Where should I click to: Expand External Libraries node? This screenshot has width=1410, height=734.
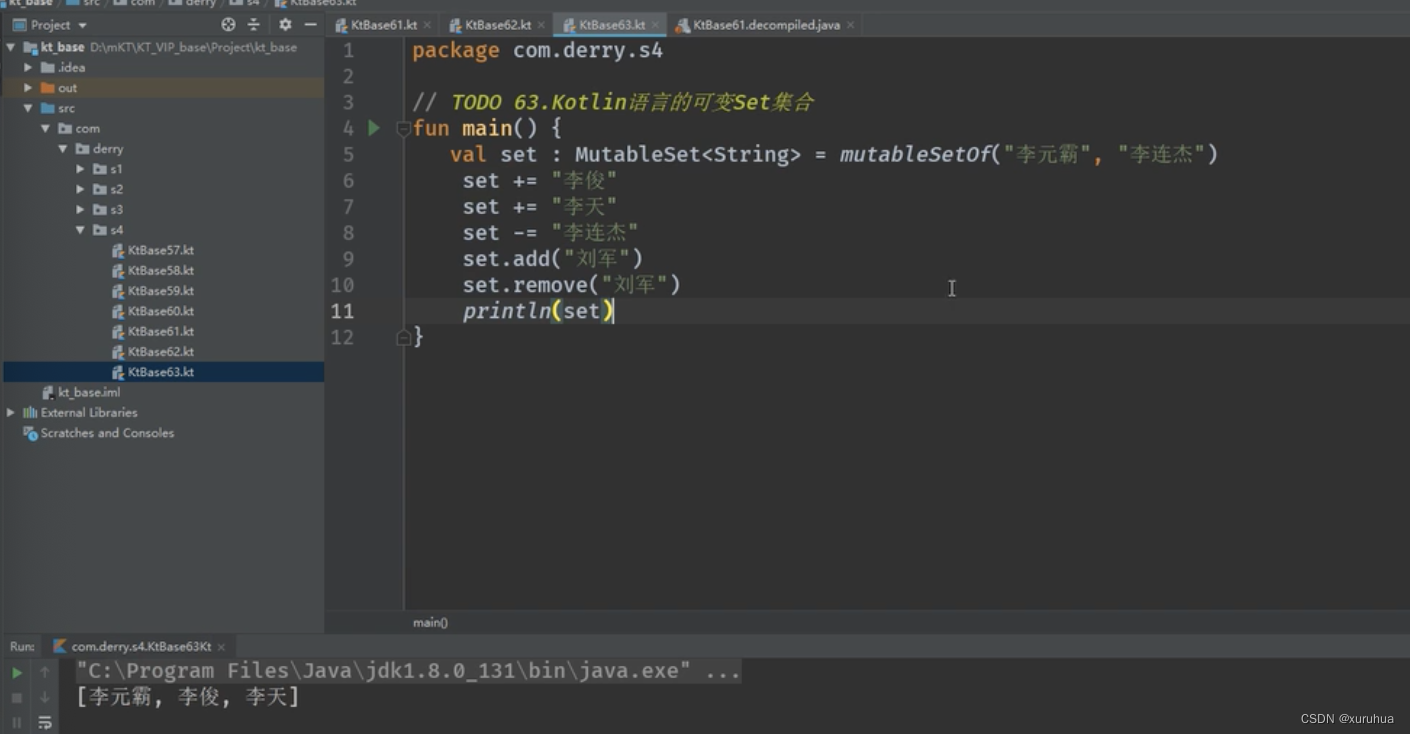11,412
